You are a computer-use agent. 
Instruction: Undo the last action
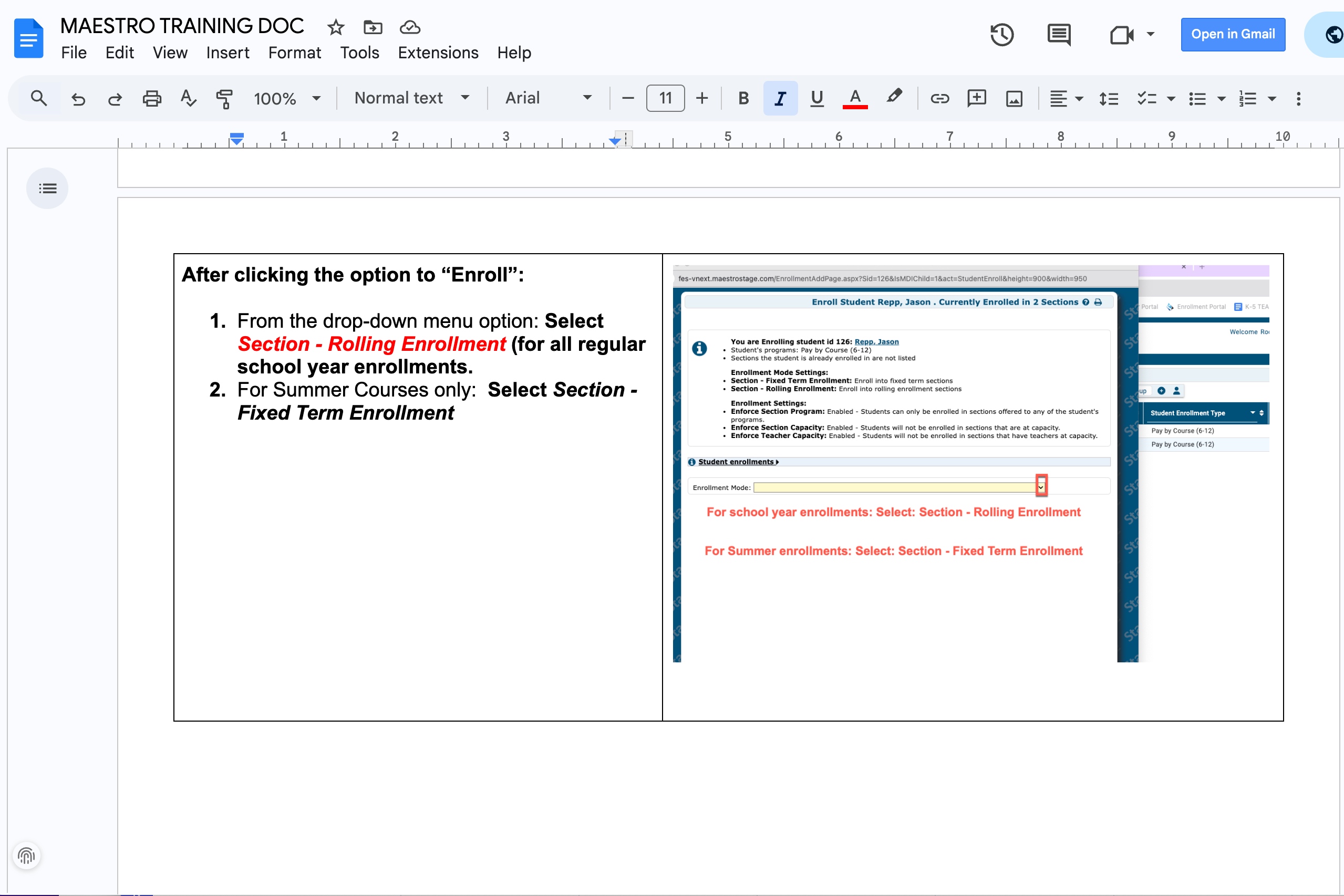coord(78,98)
